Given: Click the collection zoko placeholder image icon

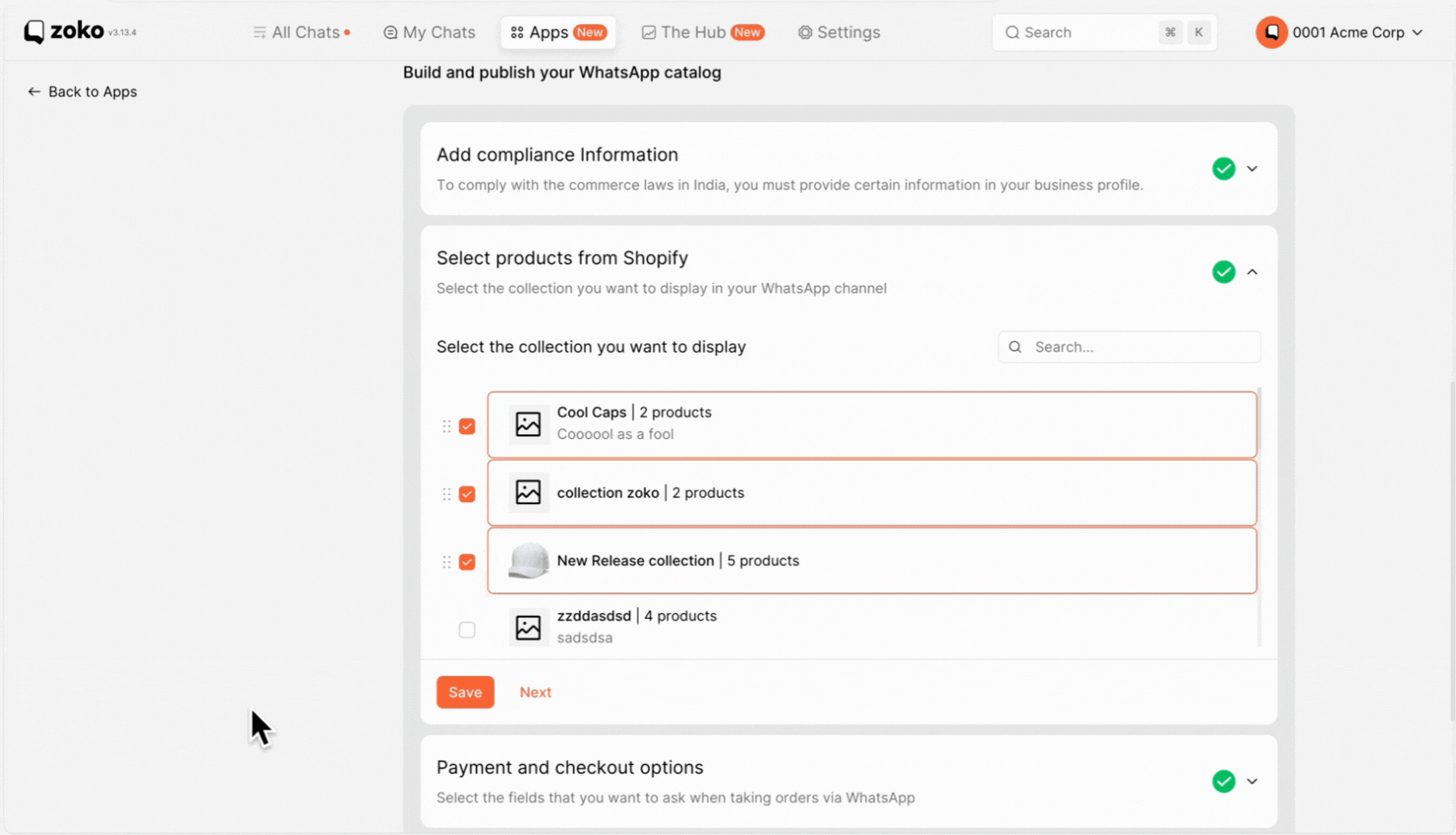Looking at the screenshot, I should coord(528,492).
